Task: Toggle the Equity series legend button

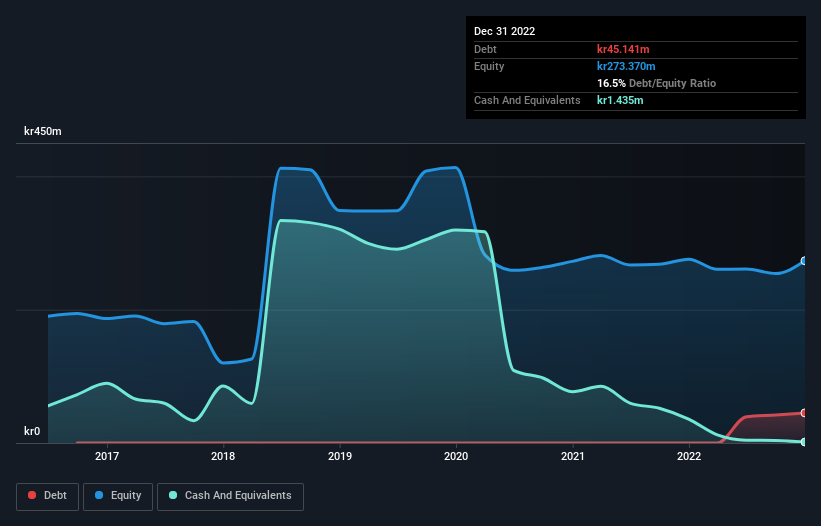Action: pos(118,496)
